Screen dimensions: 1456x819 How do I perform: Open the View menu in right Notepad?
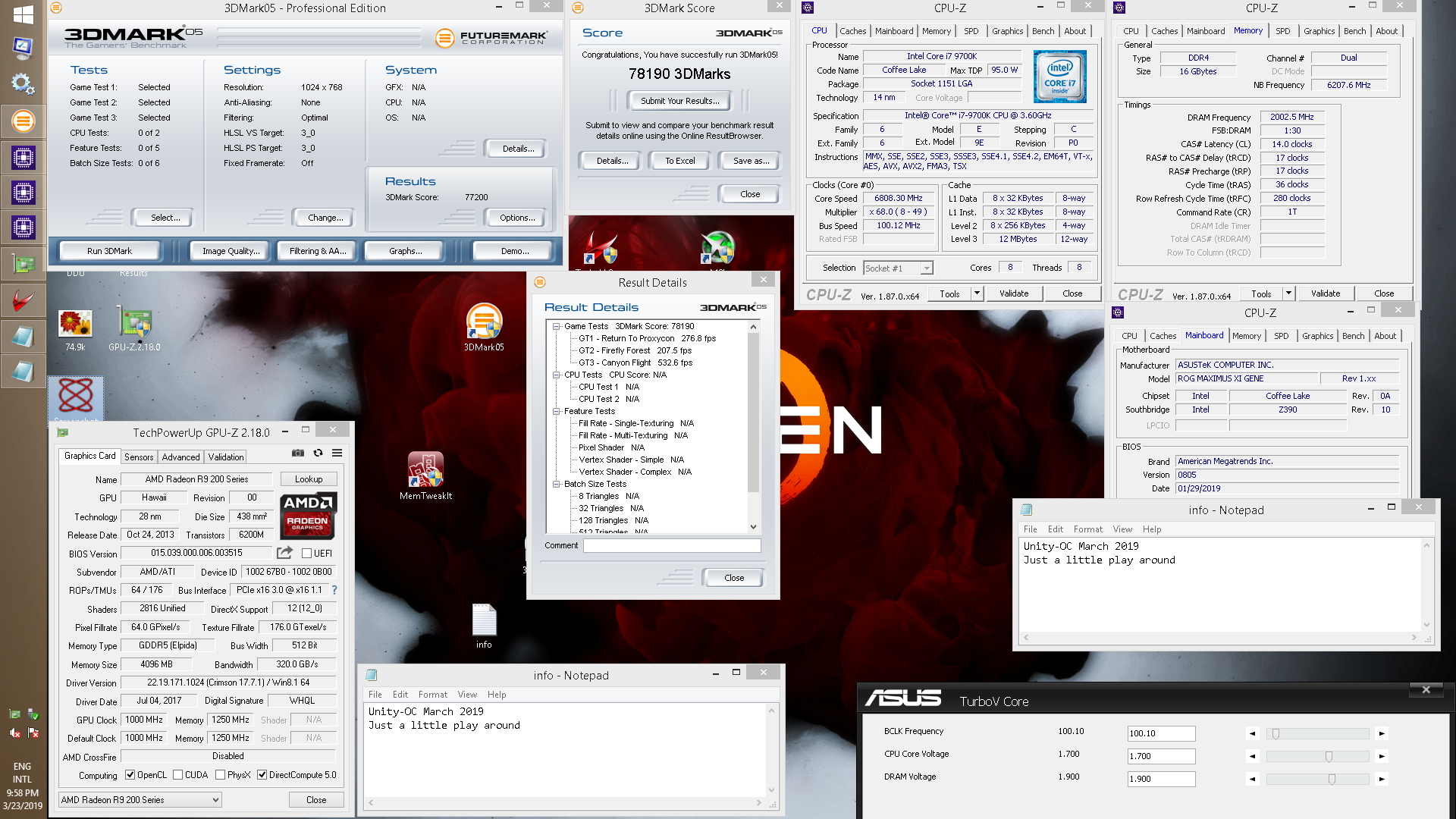pyautogui.click(x=1122, y=529)
